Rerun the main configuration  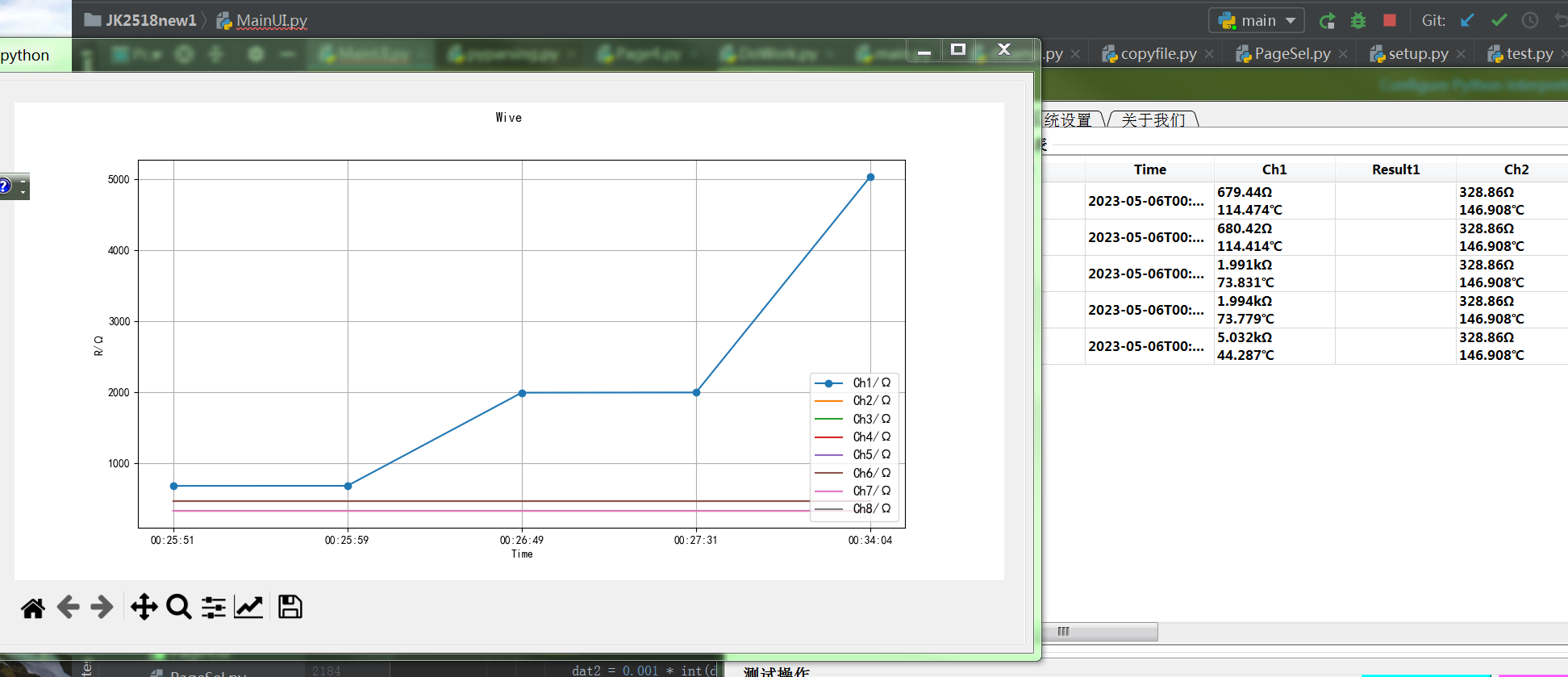click(1327, 20)
